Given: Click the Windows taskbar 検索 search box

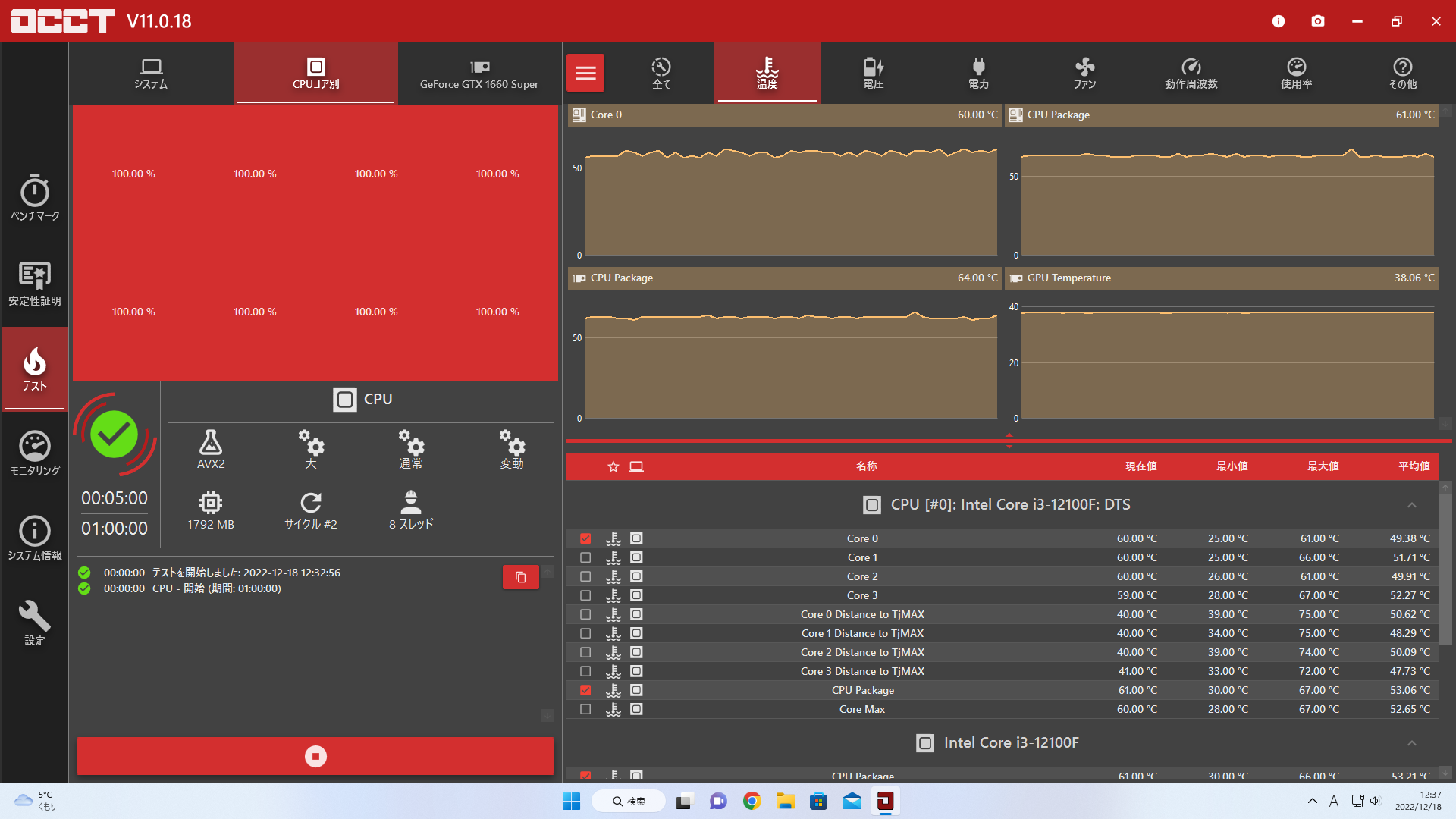Looking at the screenshot, I should (628, 801).
